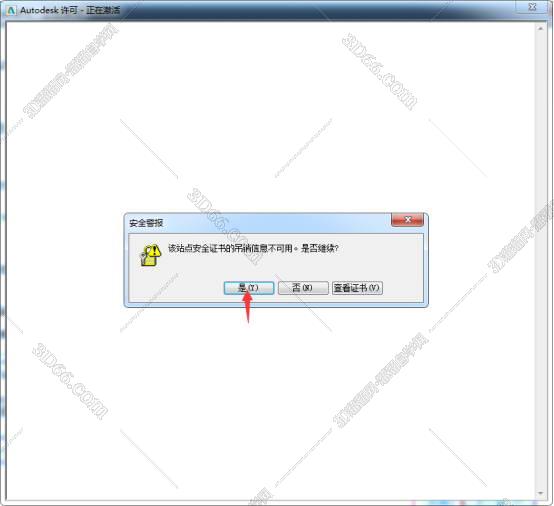
Task: Click the red arrow pointing at 是(Y)
Action: 248,307
